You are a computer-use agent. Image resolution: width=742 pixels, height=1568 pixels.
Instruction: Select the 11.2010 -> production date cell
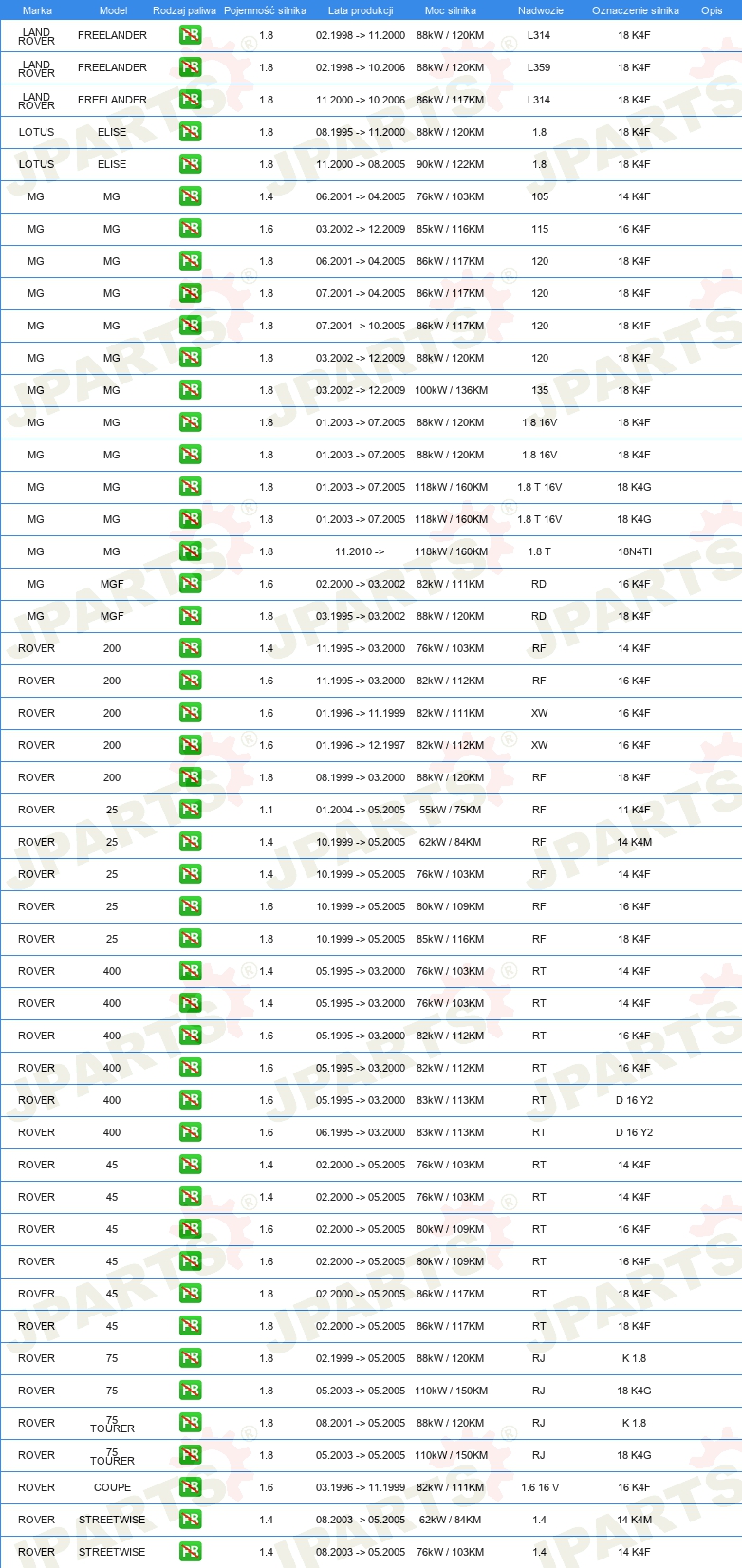pyautogui.click(x=360, y=551)
